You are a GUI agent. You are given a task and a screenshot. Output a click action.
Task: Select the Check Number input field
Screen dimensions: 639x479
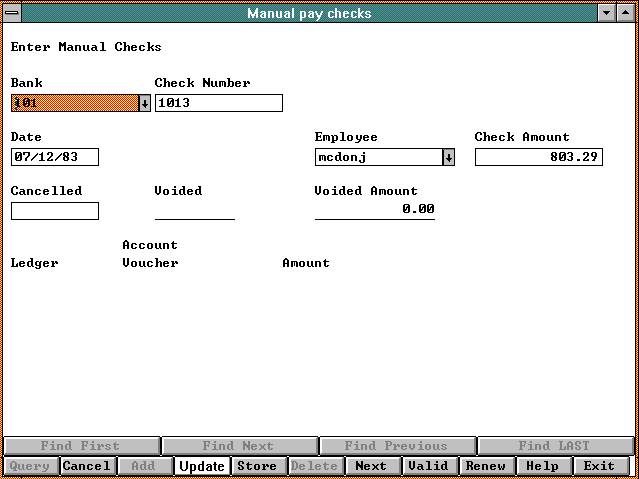coord(218,103)
